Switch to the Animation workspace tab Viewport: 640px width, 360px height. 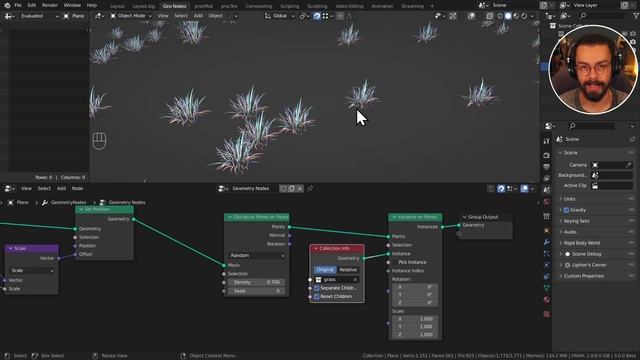382,6
